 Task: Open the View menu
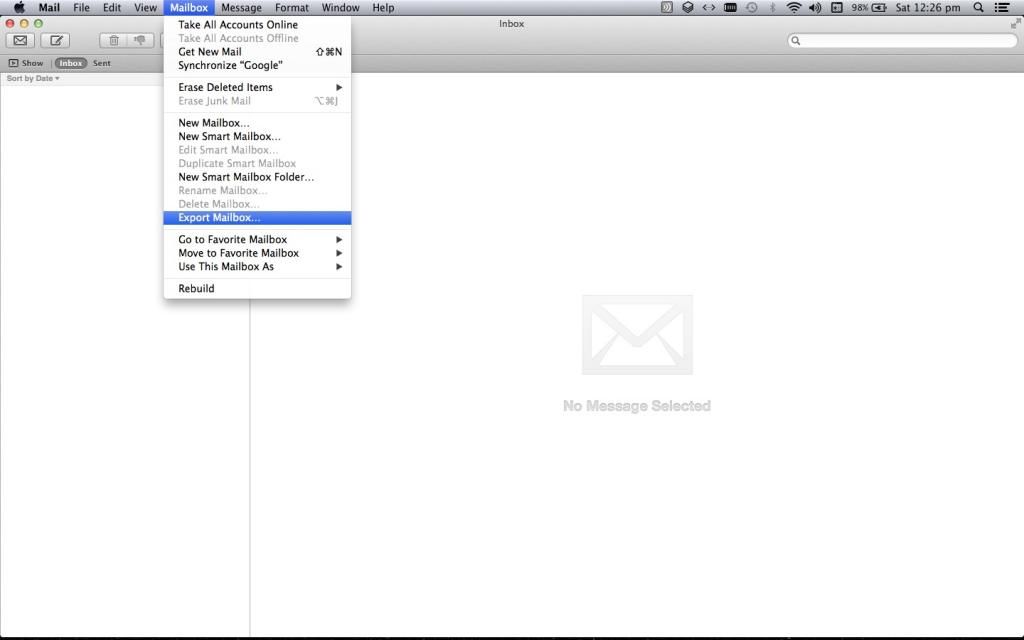point(145,8)
